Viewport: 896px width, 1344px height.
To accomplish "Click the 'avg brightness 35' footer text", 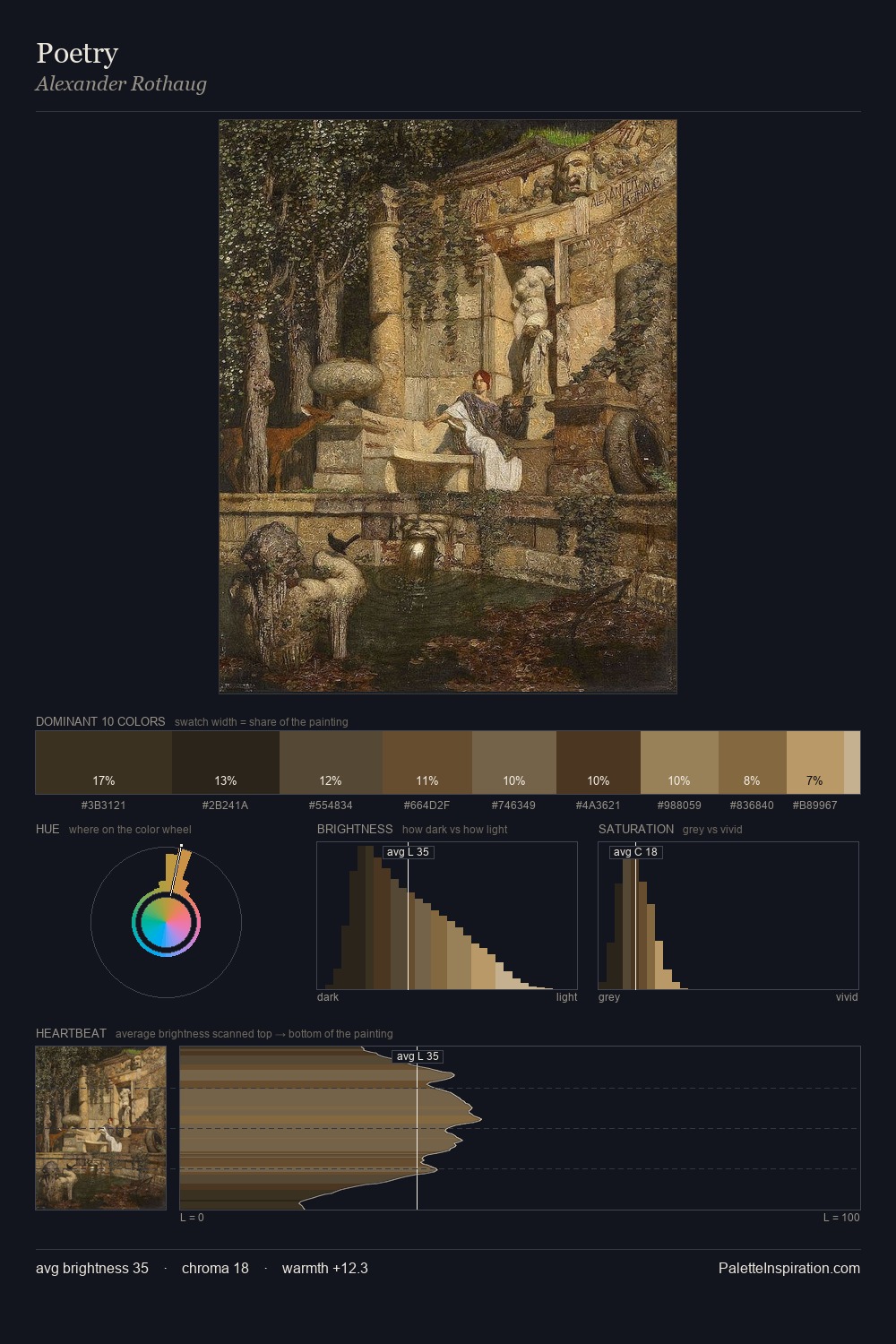I will pyautogui.click(x=92, y=1268).
